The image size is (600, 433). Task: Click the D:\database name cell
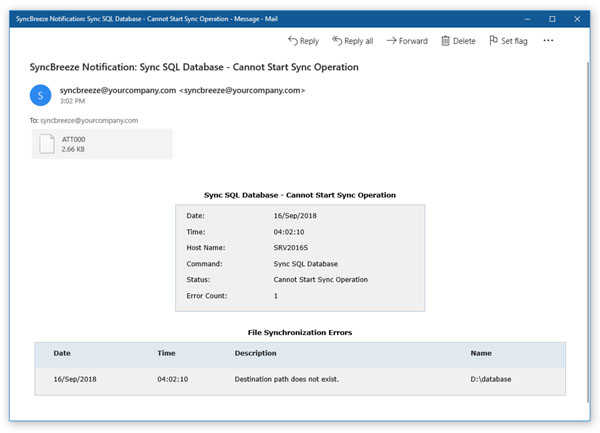[x=491, y=379]
